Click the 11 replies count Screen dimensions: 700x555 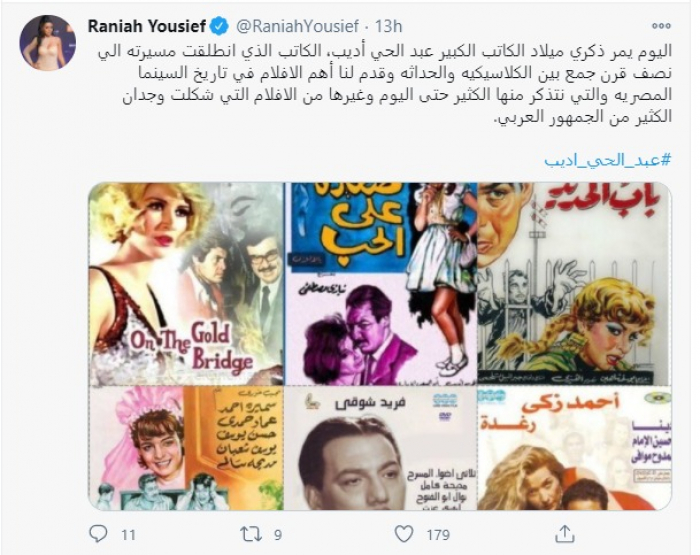tap(128, 534)
